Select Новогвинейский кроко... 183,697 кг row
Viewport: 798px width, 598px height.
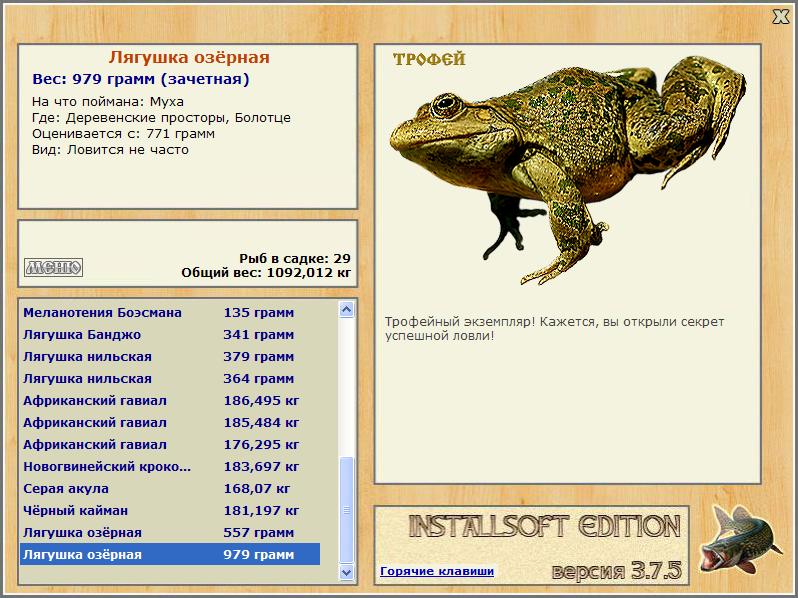click(170, 466)
